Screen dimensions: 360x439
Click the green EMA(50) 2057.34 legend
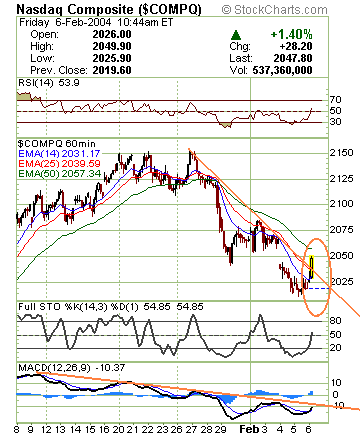59,174
